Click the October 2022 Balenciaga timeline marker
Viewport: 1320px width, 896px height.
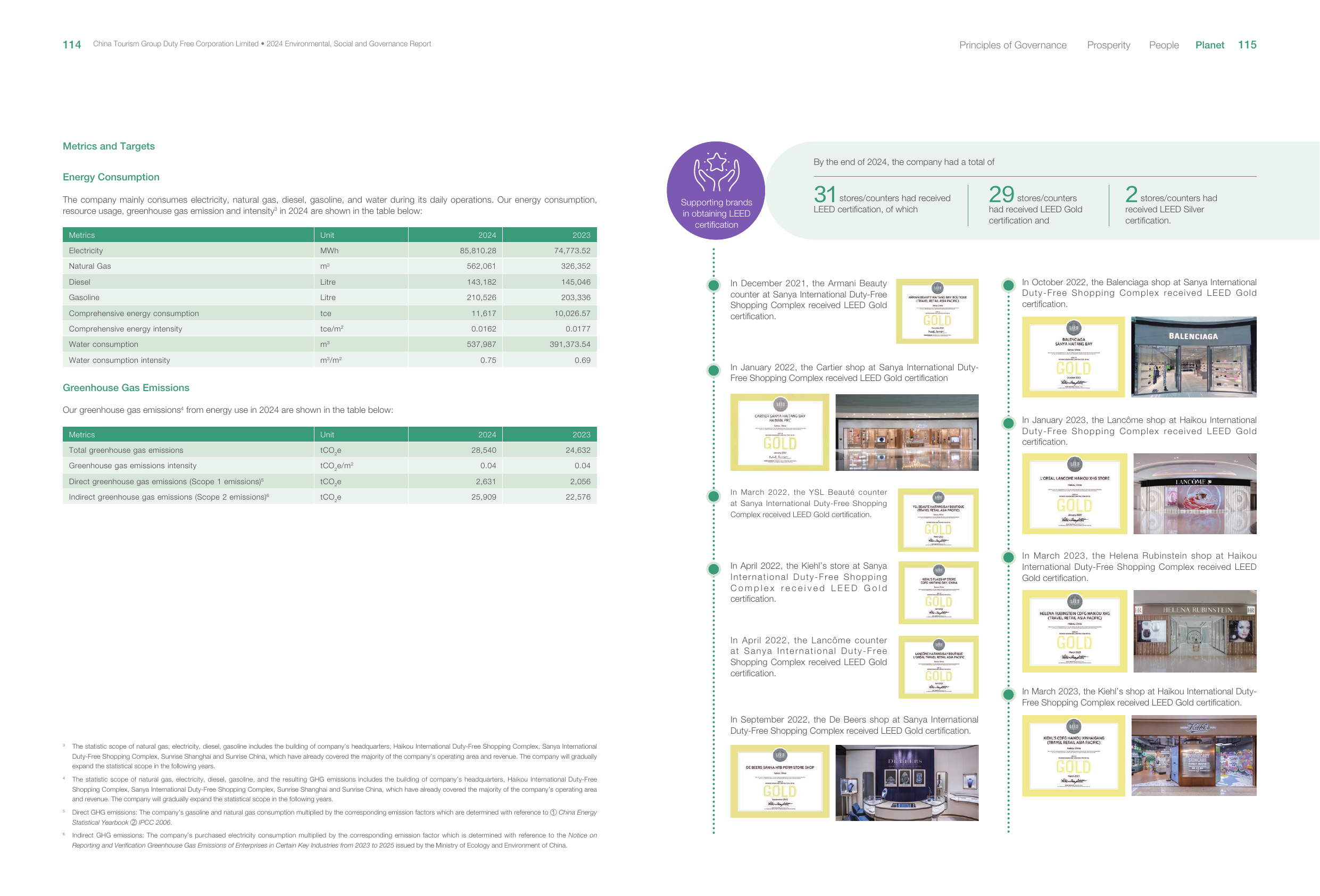pos(1008,285)
